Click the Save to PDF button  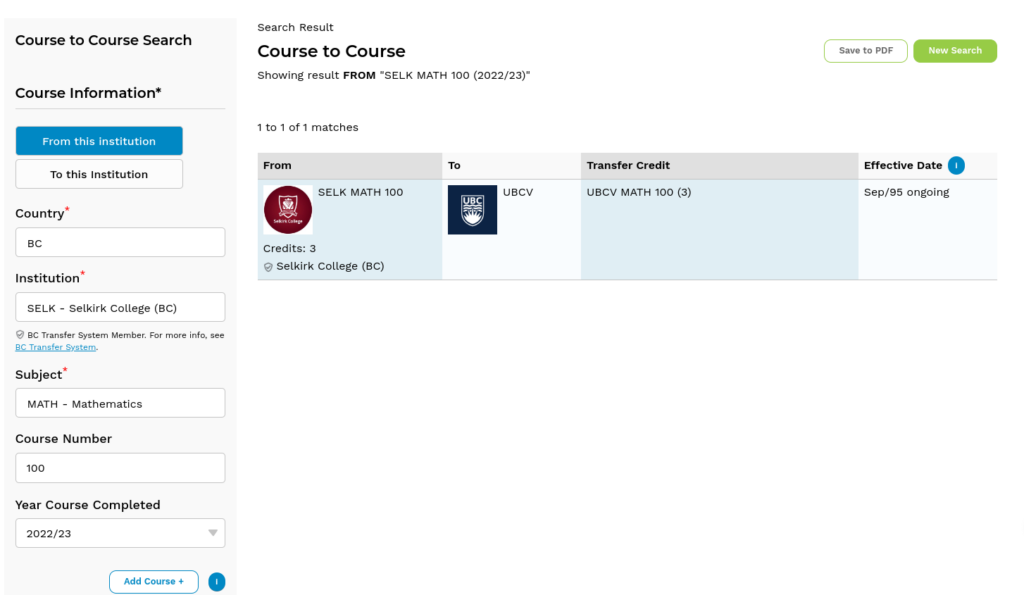(865, 51)
